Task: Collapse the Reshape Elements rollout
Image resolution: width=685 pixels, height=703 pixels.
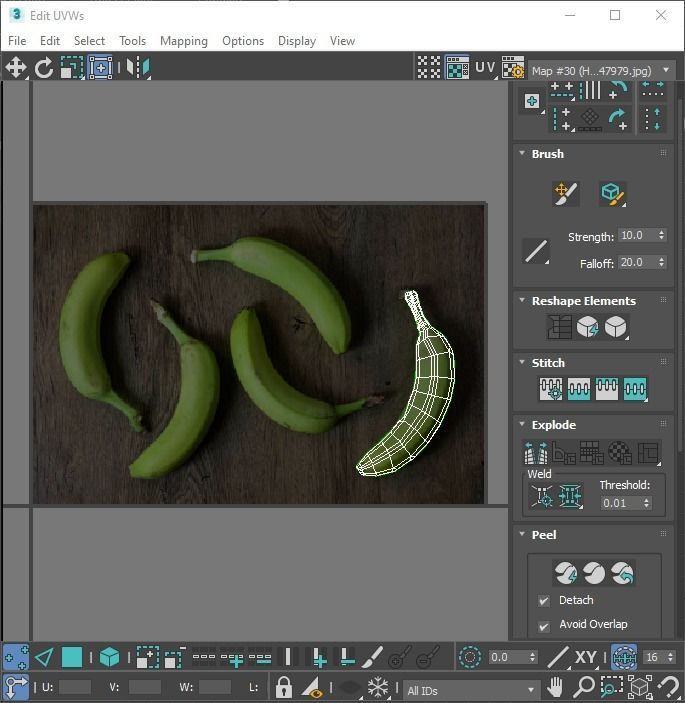Action: point(522,300)
